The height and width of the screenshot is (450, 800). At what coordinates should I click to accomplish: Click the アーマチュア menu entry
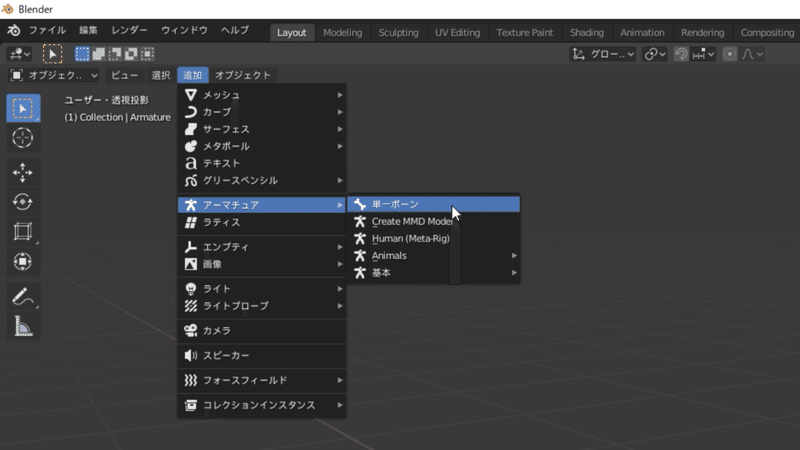(262, 205)
